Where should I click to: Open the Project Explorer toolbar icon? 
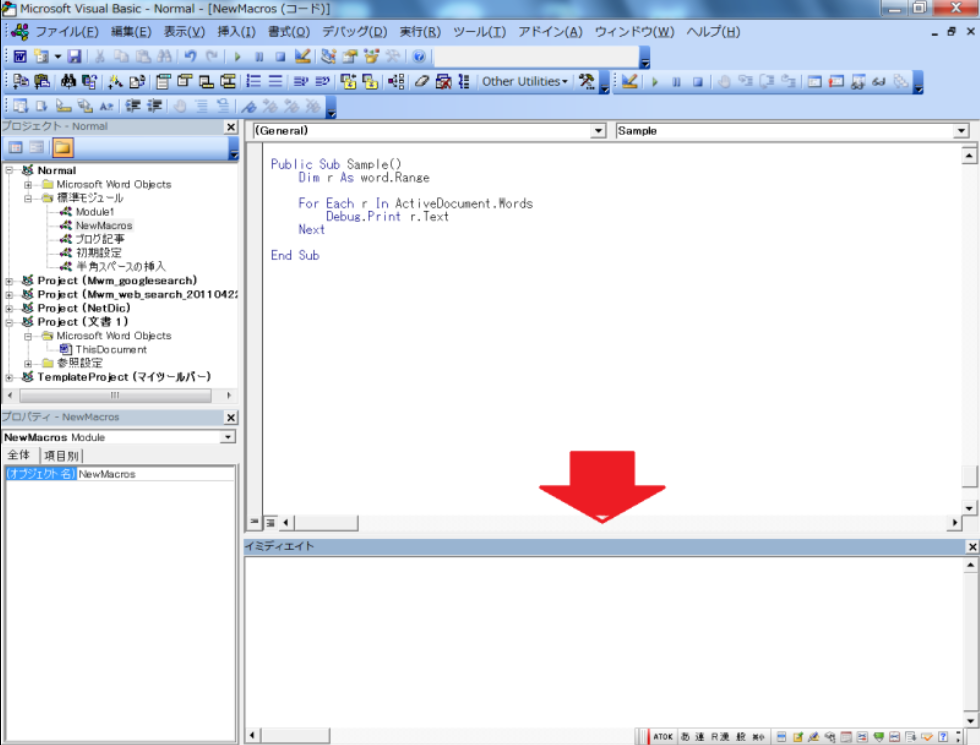[x=328, y=57]
